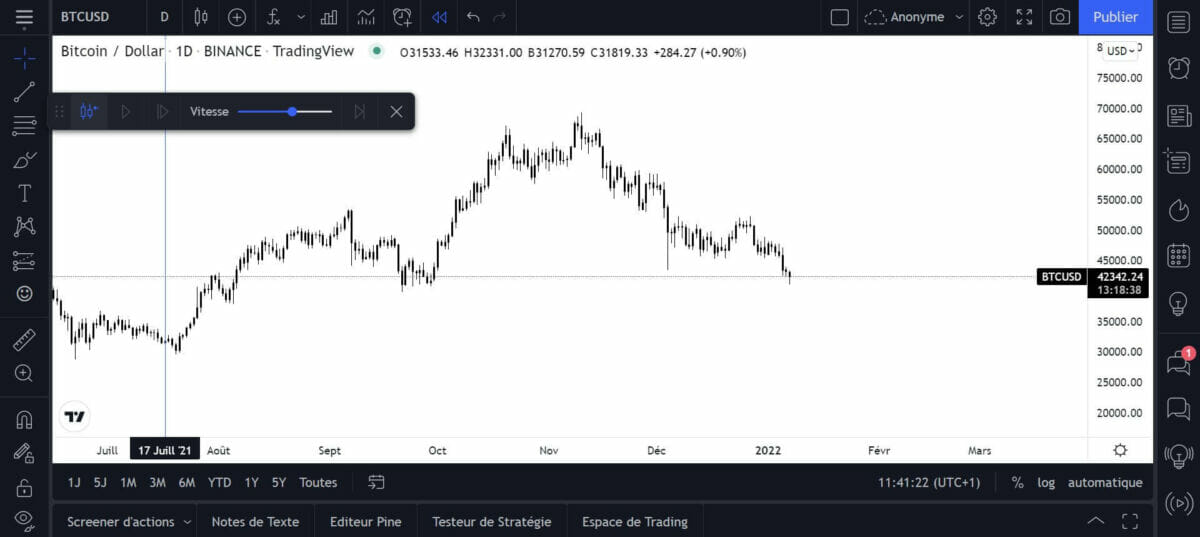1200x537 pixels.
Task: Take a chart snapshot with camera icon
Action: click(1059, 17)
